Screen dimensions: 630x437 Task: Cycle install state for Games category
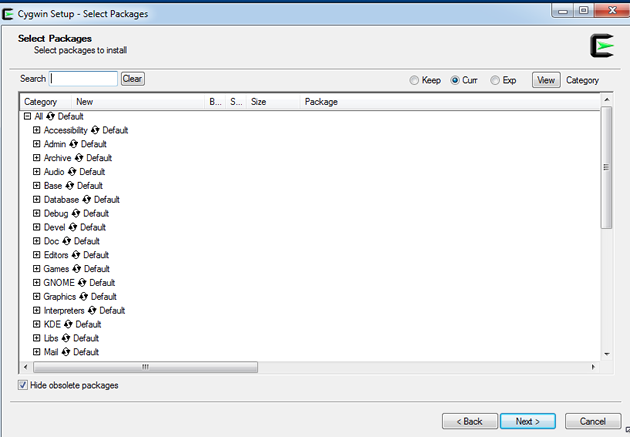(76, 269)
